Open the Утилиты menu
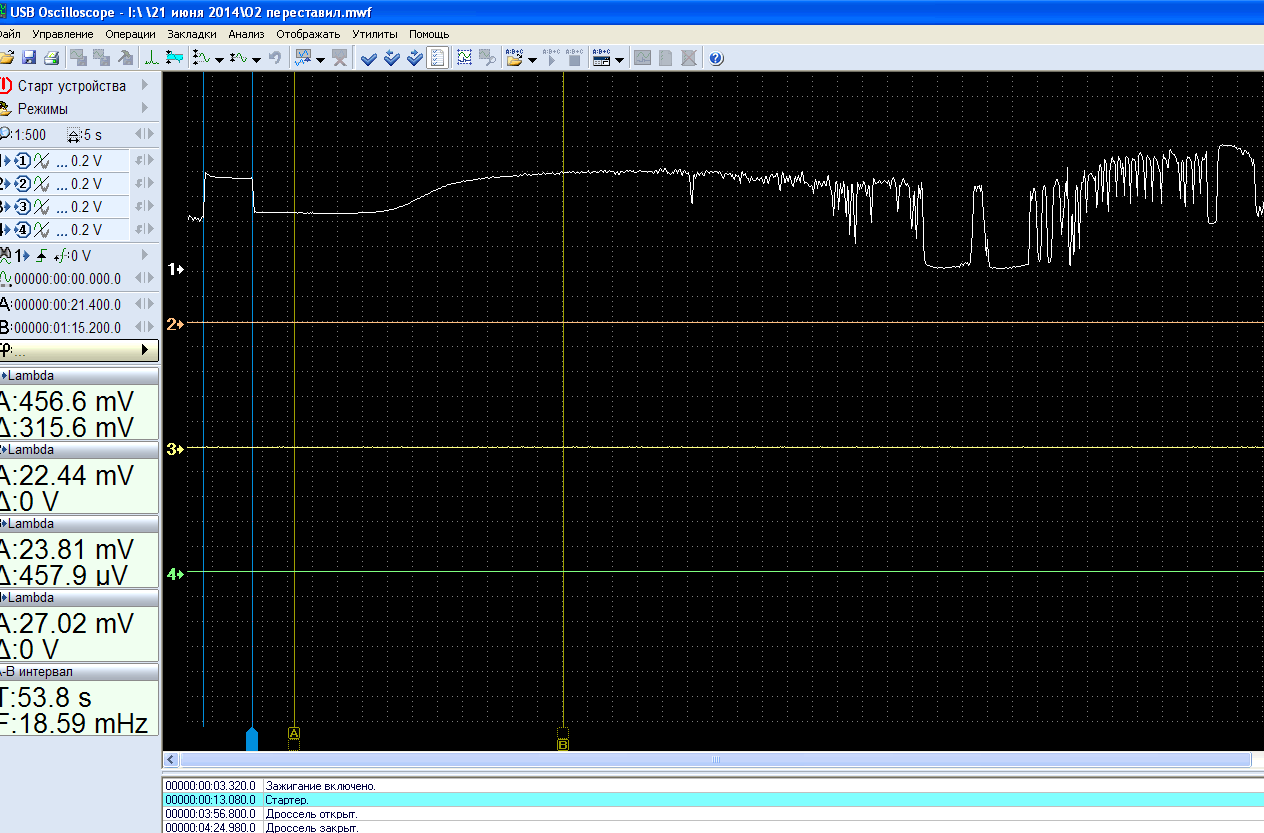The image size is (1264, 833). [374, 34]
